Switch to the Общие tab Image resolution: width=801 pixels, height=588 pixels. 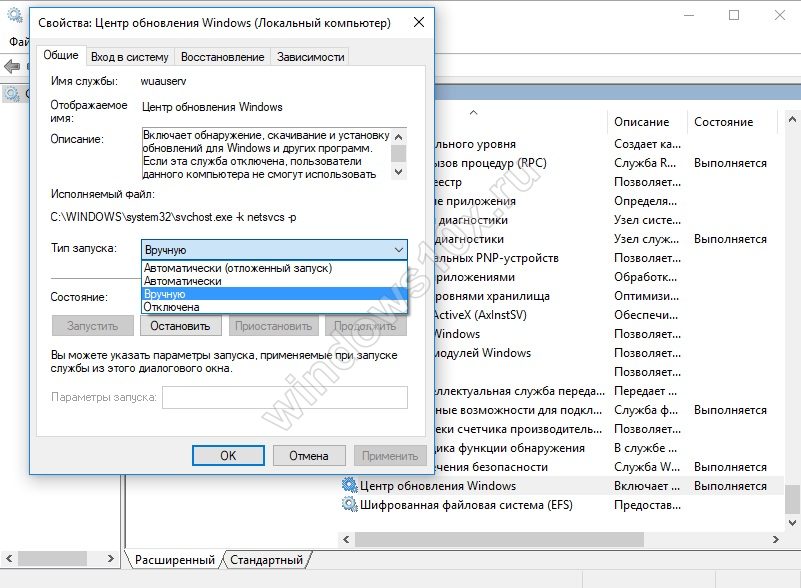coord(61,55)
